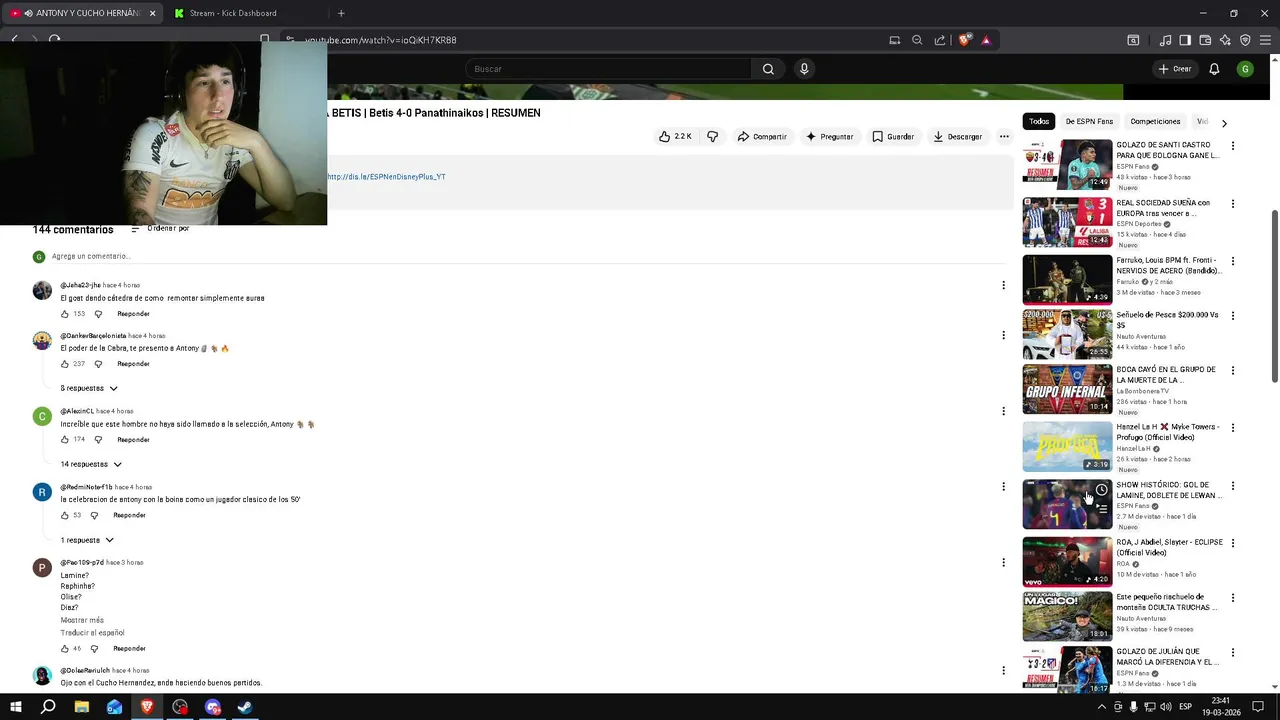The height and width of the screenshot is (720, 1280).
Task: Open Windows Start menu
Action: 16,707
